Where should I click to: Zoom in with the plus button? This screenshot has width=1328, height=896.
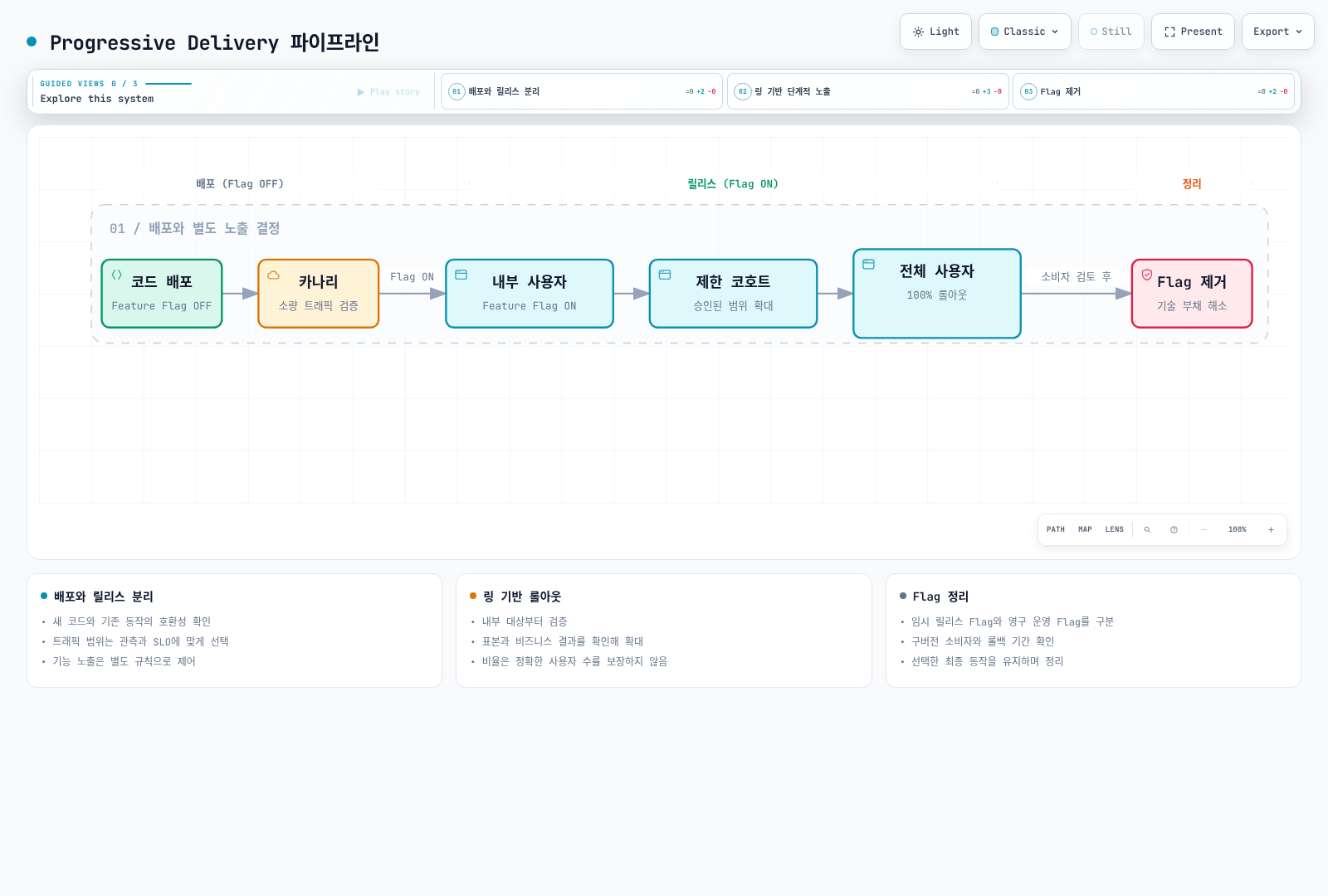(x=1271, y=529)
